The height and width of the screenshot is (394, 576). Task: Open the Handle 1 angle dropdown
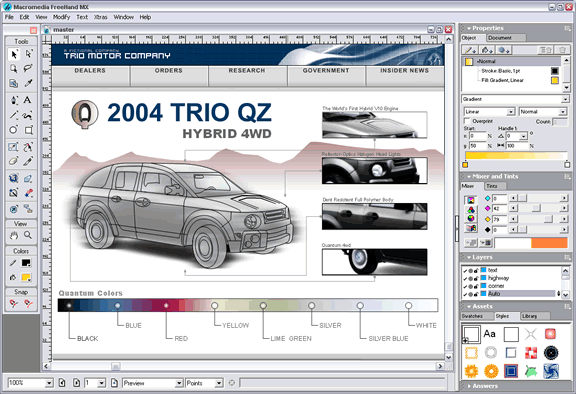tap(523, 136)
